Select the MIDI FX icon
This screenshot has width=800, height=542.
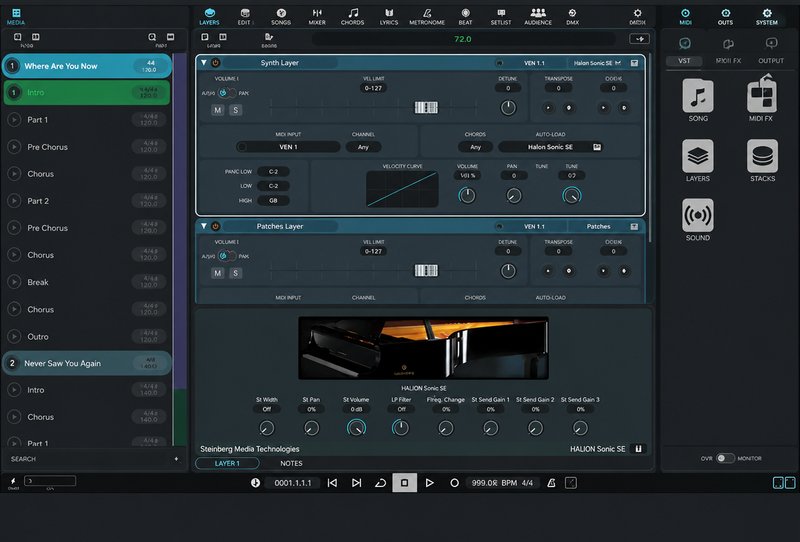(x=761, y=94)
